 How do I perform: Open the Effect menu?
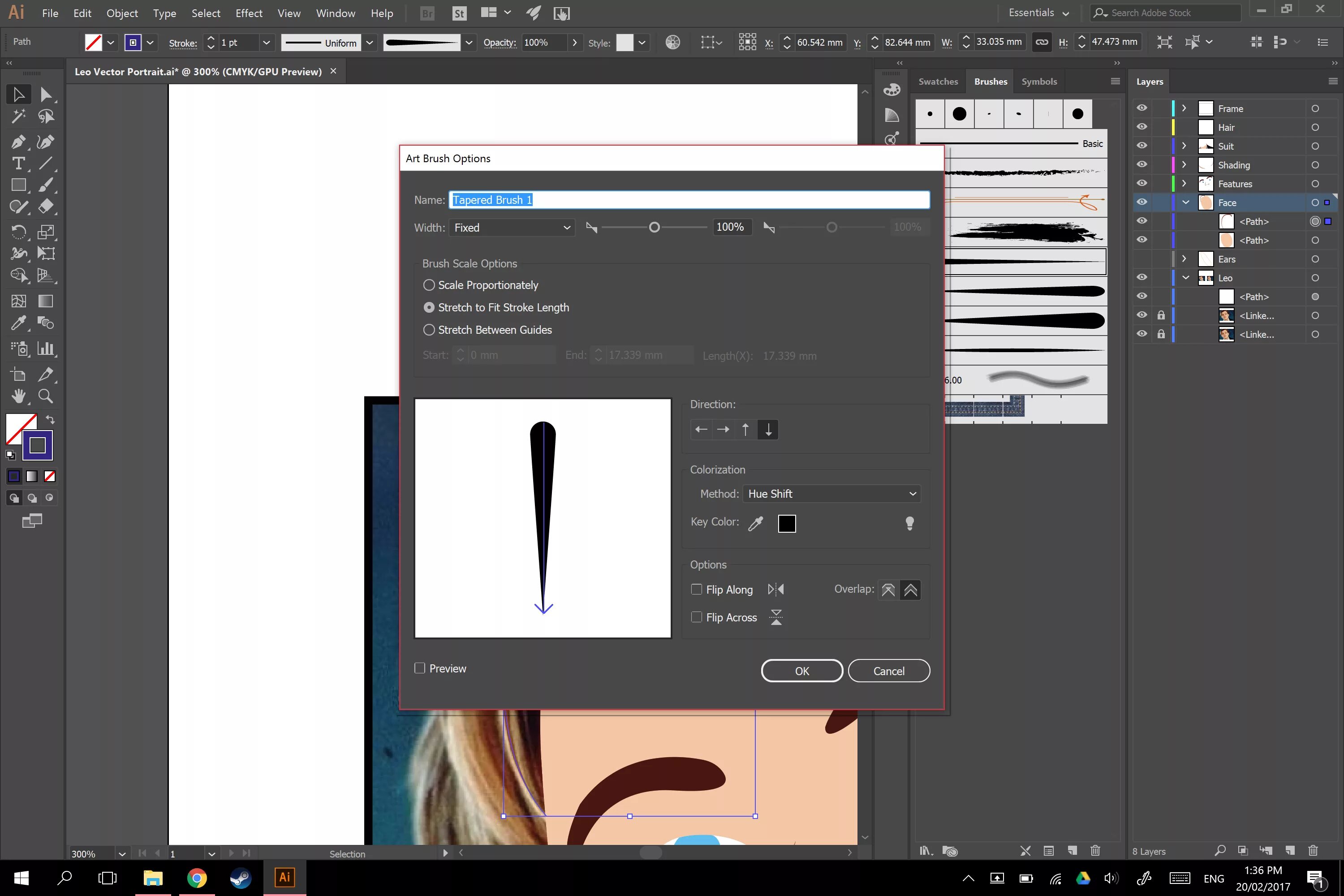(x=249, y=13)
